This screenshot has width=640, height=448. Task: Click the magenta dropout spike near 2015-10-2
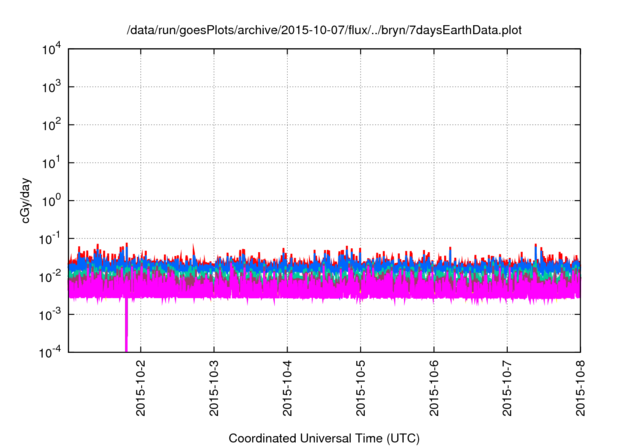[x=126, y=325]
